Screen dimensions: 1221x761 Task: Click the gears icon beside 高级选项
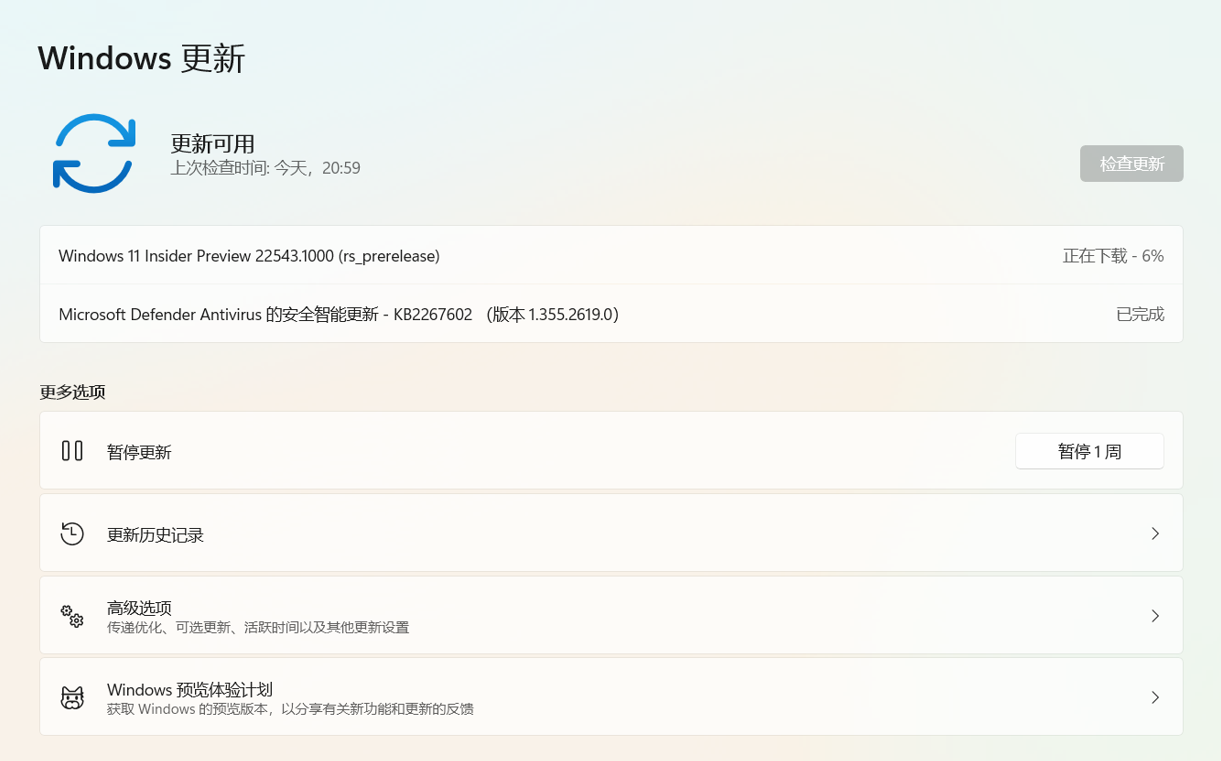point(72,616)
